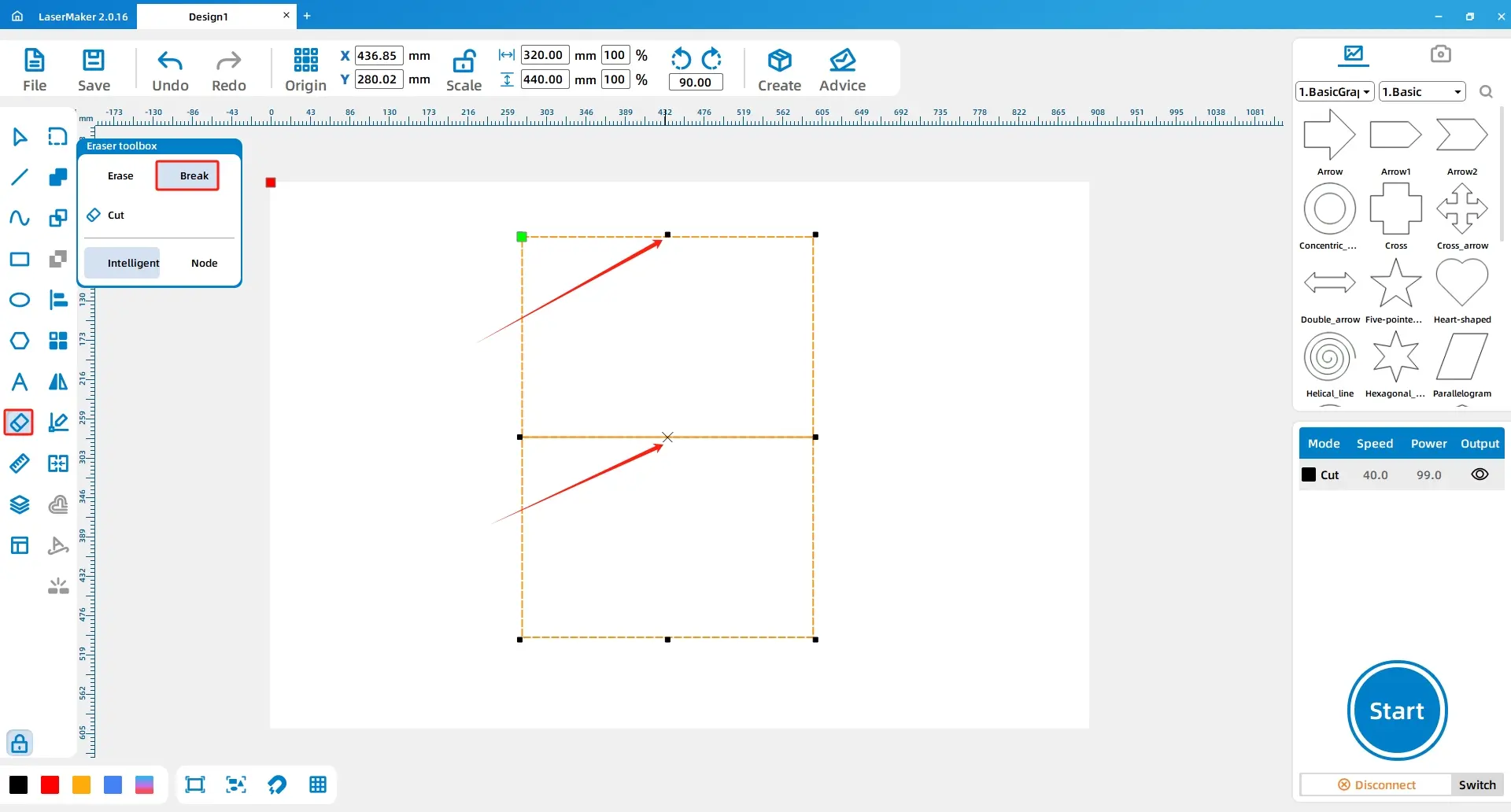The height and width of the screenshot is (812, 1511).
Task: Rotate counterclockwise with the left rotate icon
Action: point(681,59)
